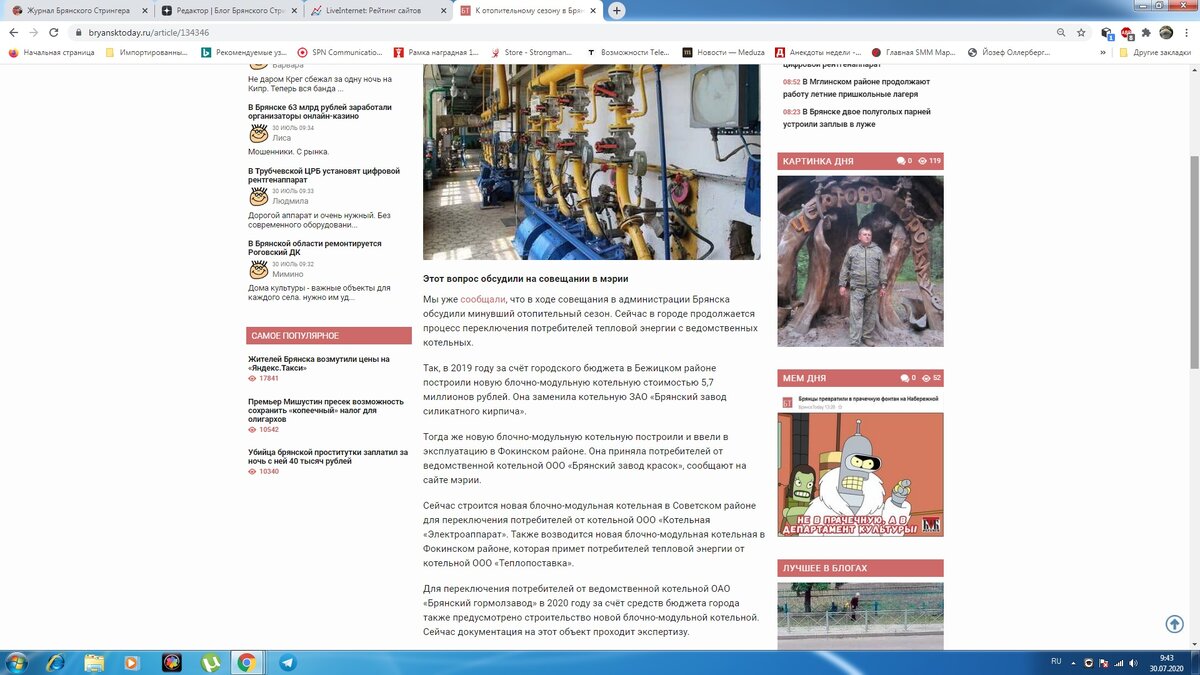1200x675 pixels.
Task: Click comments icon in 'МЕМ ДНЯ' header
Action: [904, 378]
